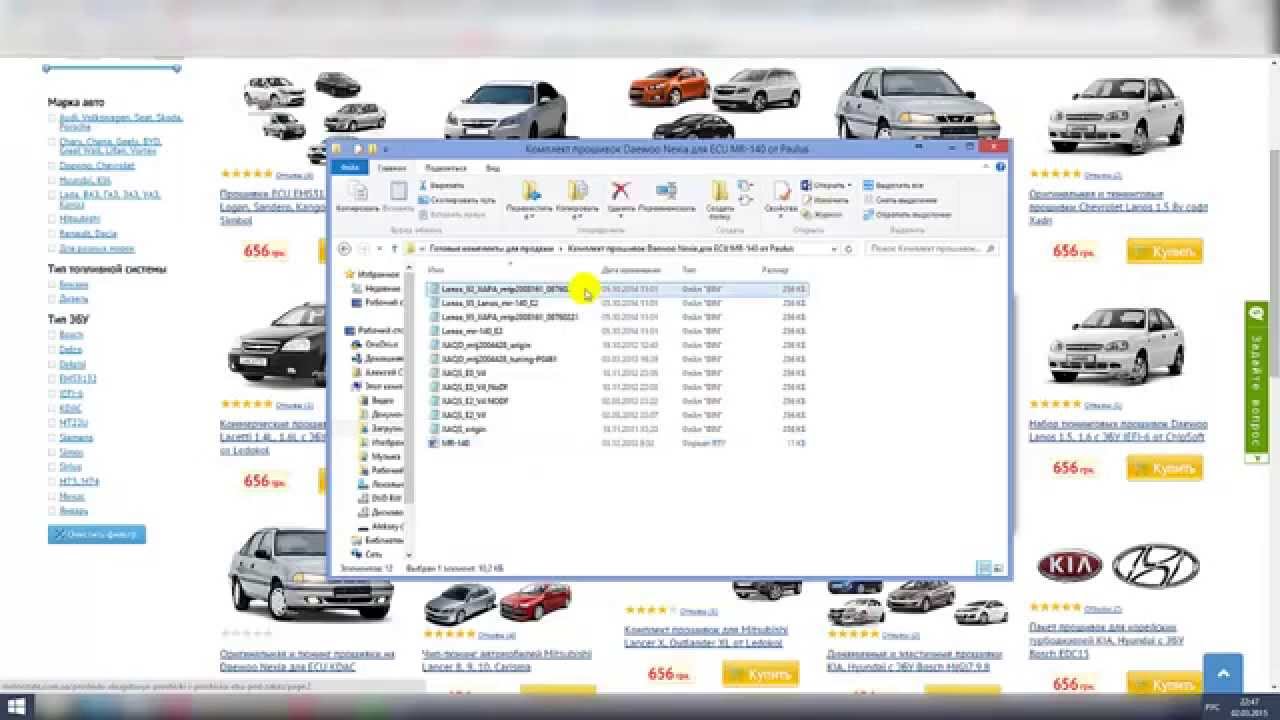Select the Share (Поделиться) ribbon tab
This screenshot has width=1280, height=720.
[x=445, y=168]
